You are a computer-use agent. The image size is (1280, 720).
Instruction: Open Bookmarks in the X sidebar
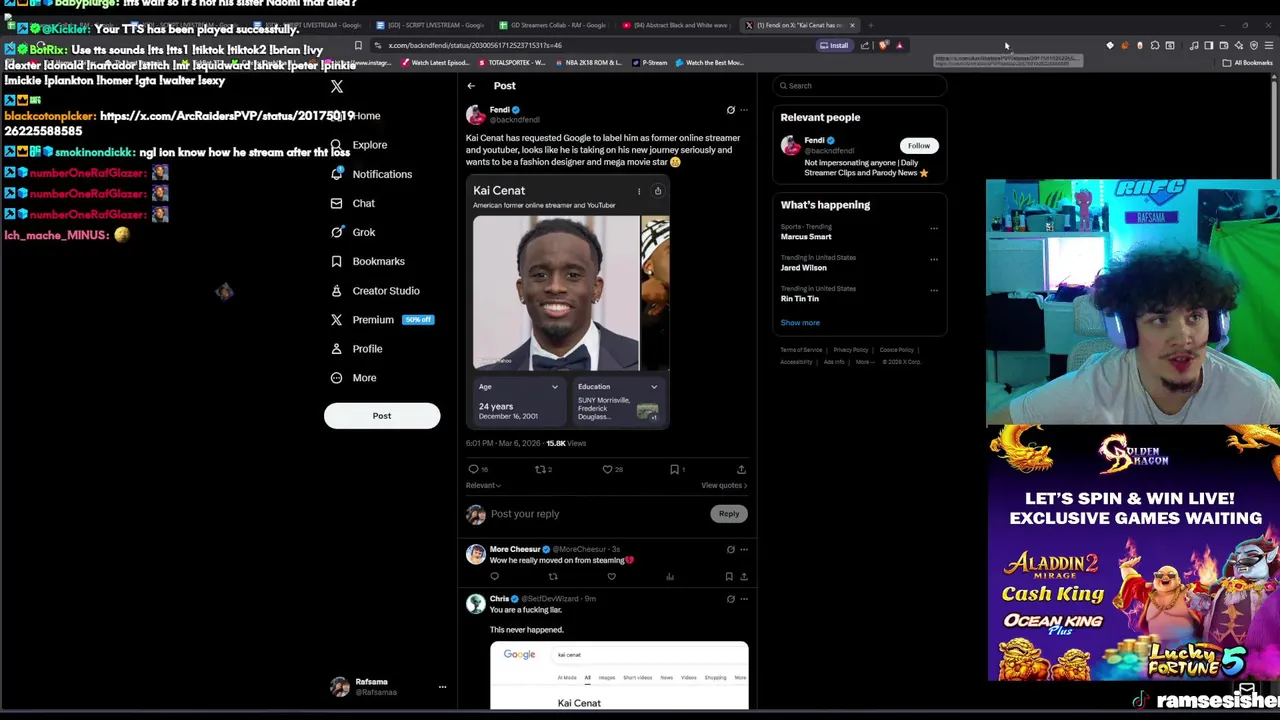tap(367, 261)
